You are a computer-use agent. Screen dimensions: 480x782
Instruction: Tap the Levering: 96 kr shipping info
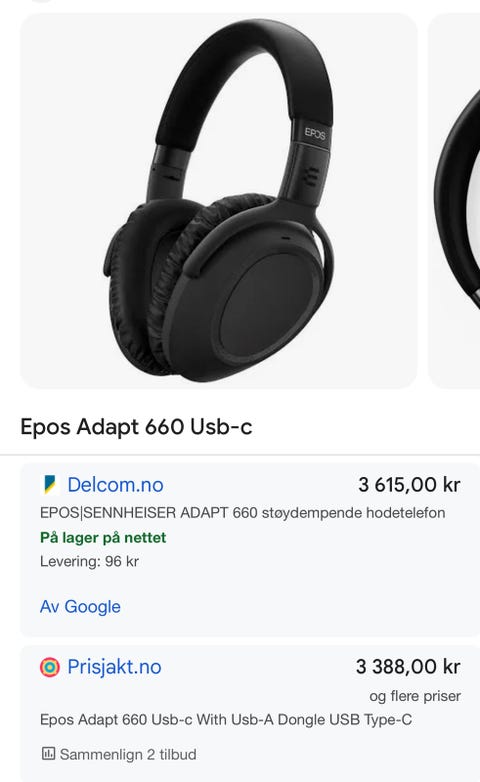pos(89,562)
